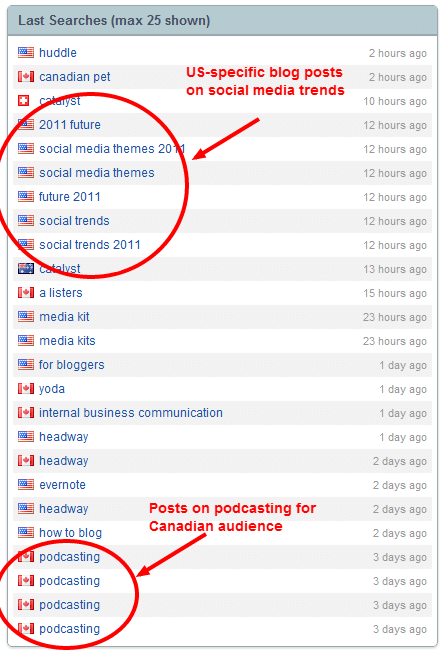This screenshot has height=658, width=447.
Task: Select the media kit link
Action: (x=64, y=317)
